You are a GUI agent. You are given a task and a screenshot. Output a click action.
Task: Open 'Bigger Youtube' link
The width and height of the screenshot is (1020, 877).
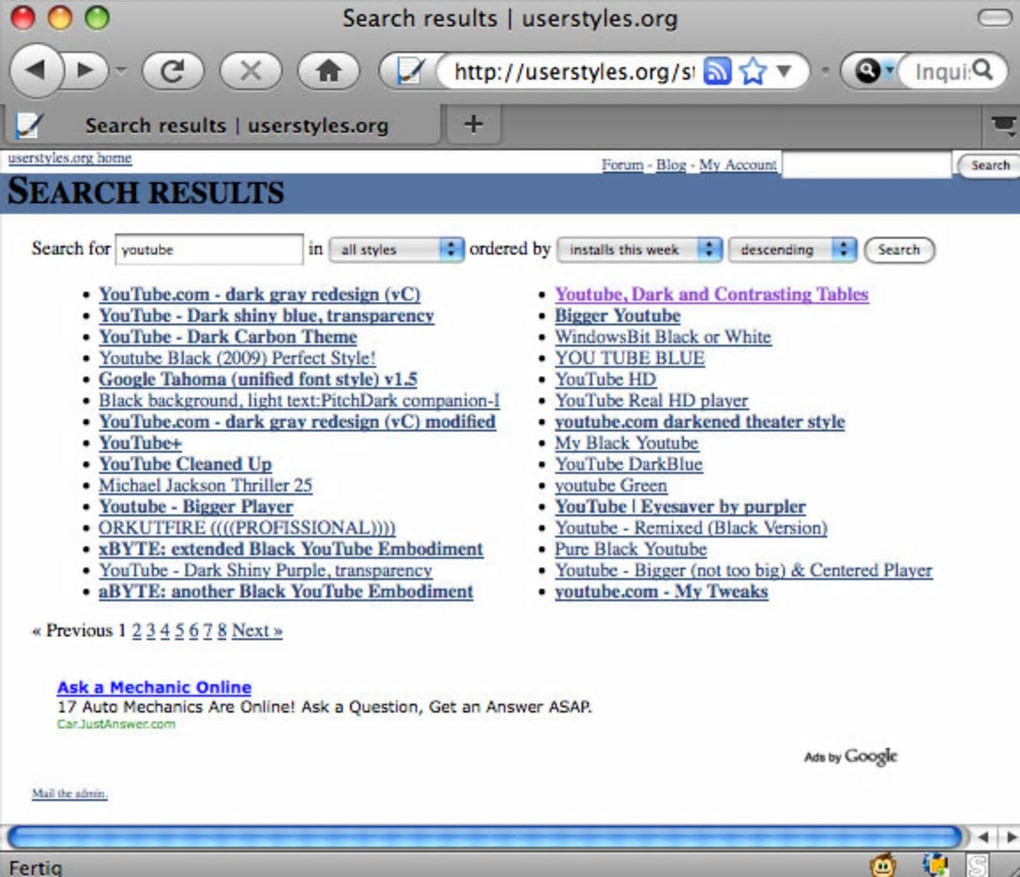coord(617,316)
